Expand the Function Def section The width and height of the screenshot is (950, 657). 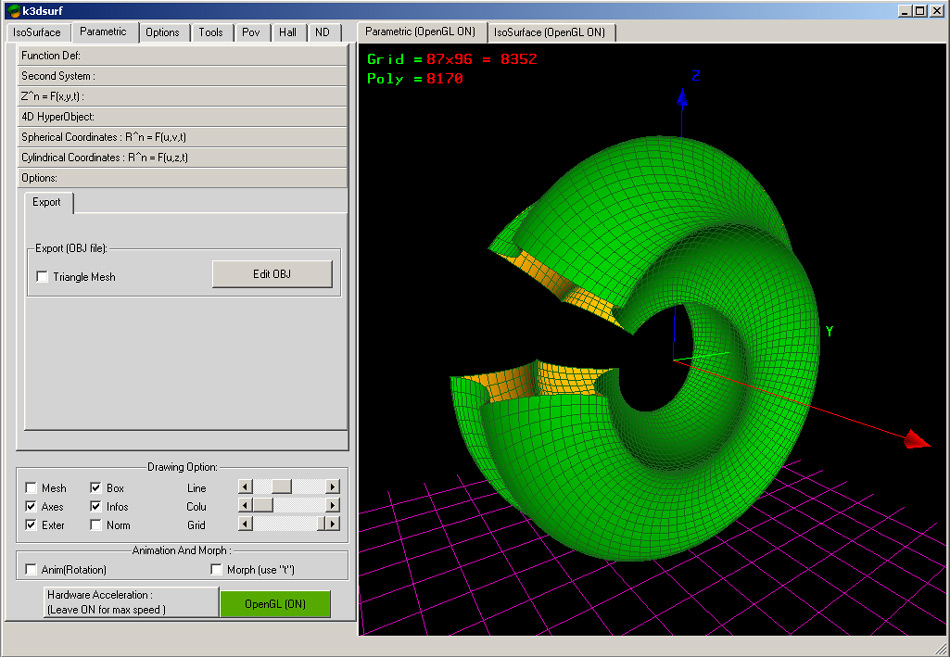click(182, 56)
